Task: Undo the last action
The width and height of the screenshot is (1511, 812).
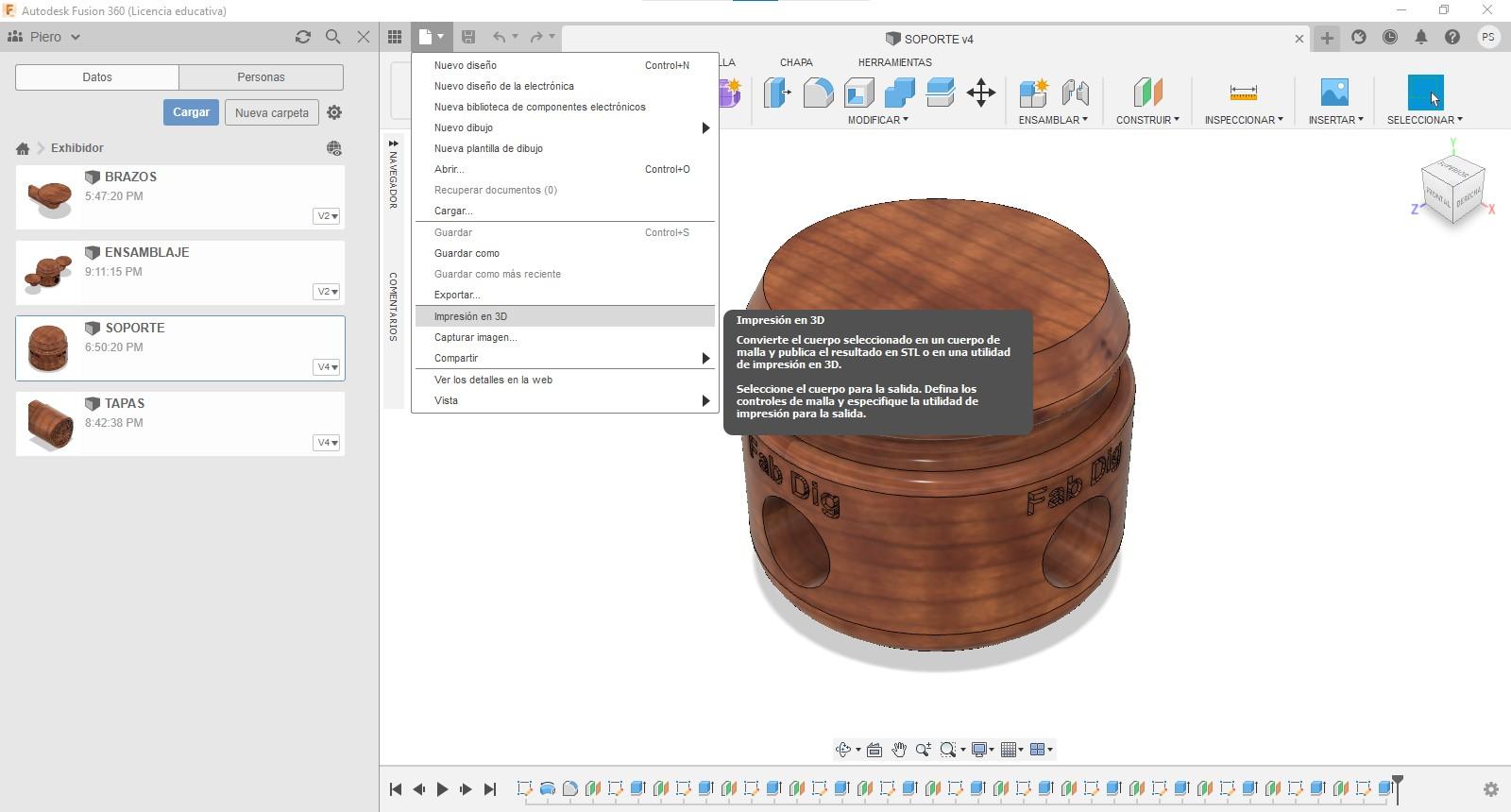Action: point(499,37)
